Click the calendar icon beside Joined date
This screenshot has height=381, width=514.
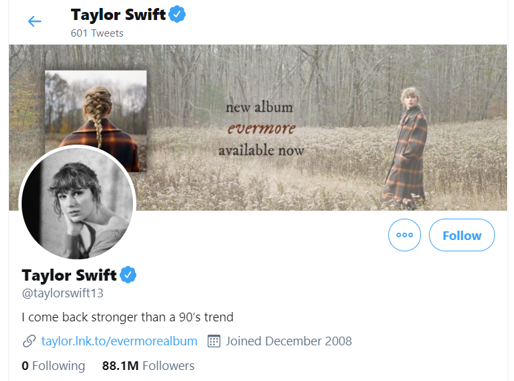214,341
